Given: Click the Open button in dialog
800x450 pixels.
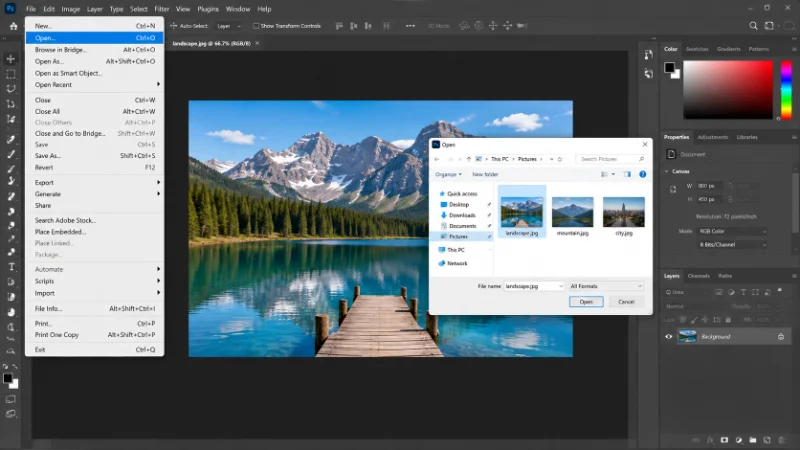Looking at the screenshot, I should (x=586, y=302).
